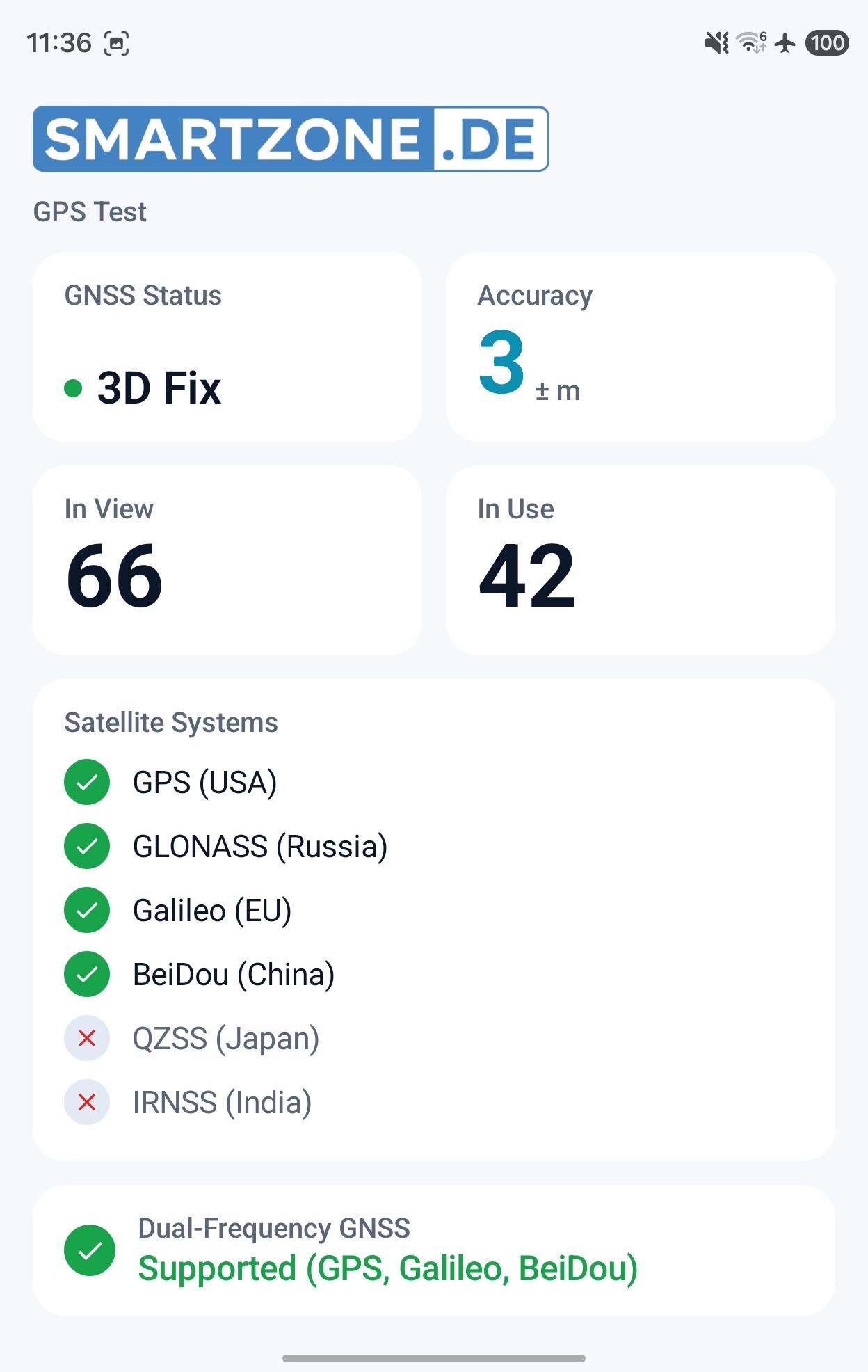Tap the battery 100 indicator
Screen dimensions: 868x1372
(x=827, y=43)
